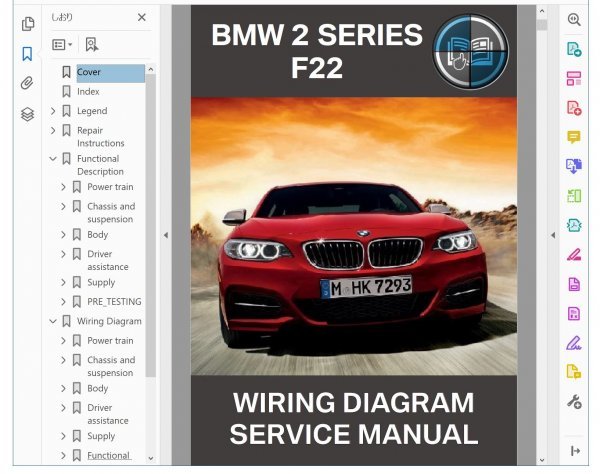Image resolution: width=600 pixels, height=474 pixels.
Task: Collapse the right tools pane icon
Action: coord(575,451)
